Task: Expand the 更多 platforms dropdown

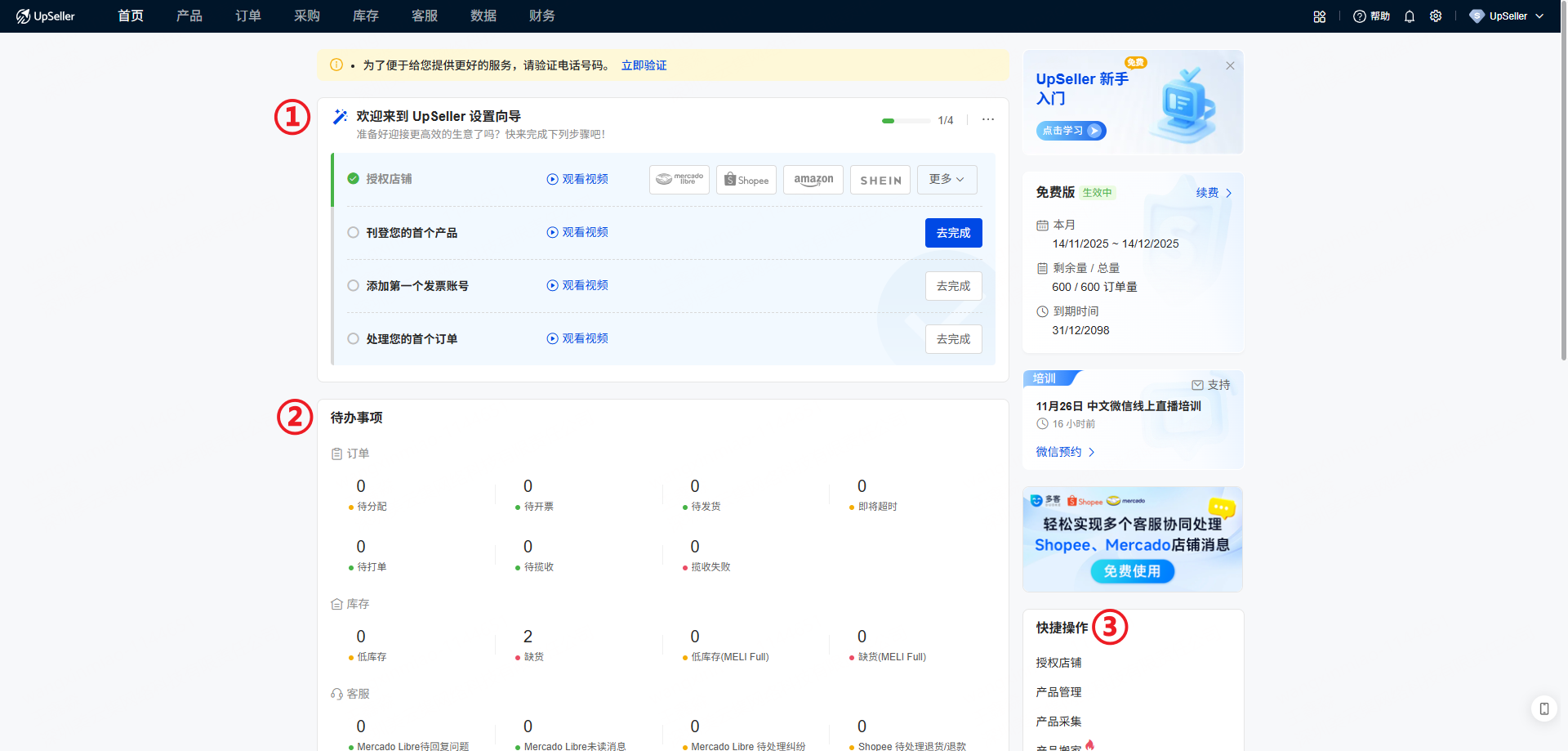Action: click(947, 180)
